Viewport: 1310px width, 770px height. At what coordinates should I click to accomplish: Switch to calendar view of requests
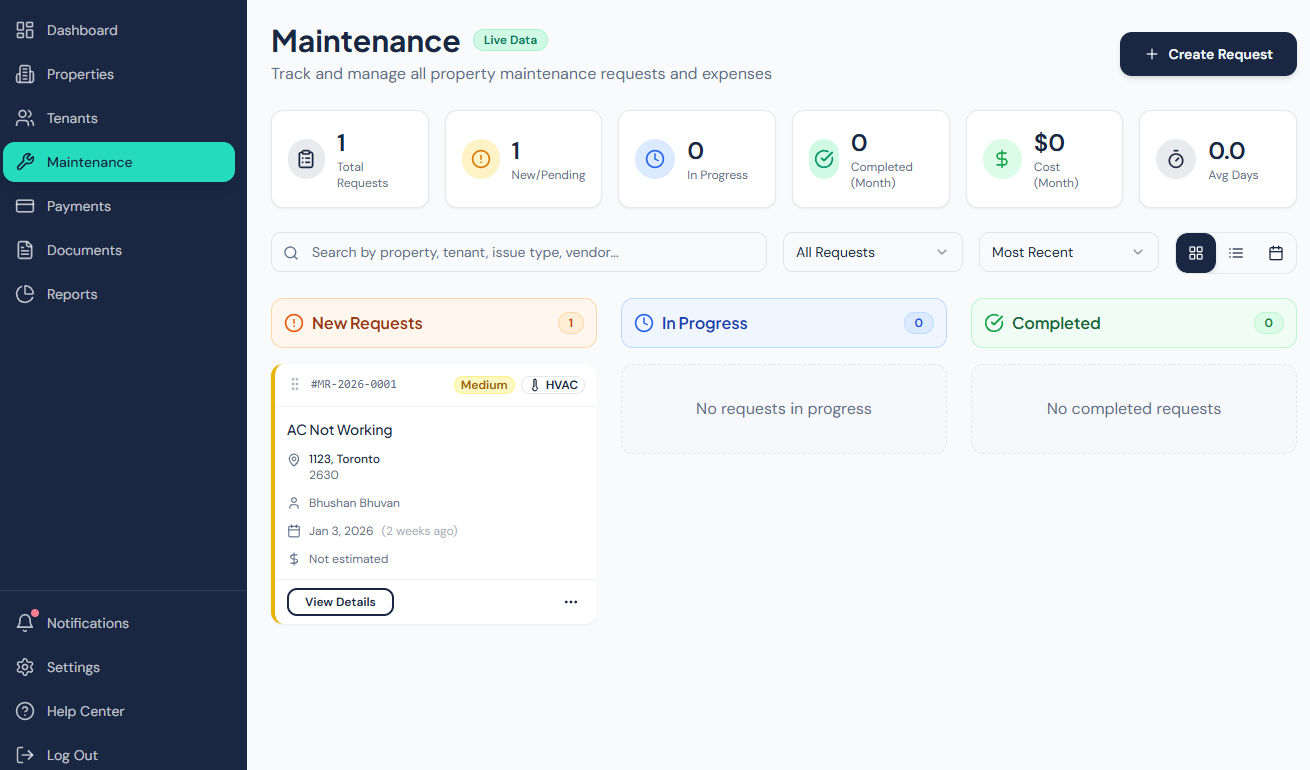point(1275,252)
